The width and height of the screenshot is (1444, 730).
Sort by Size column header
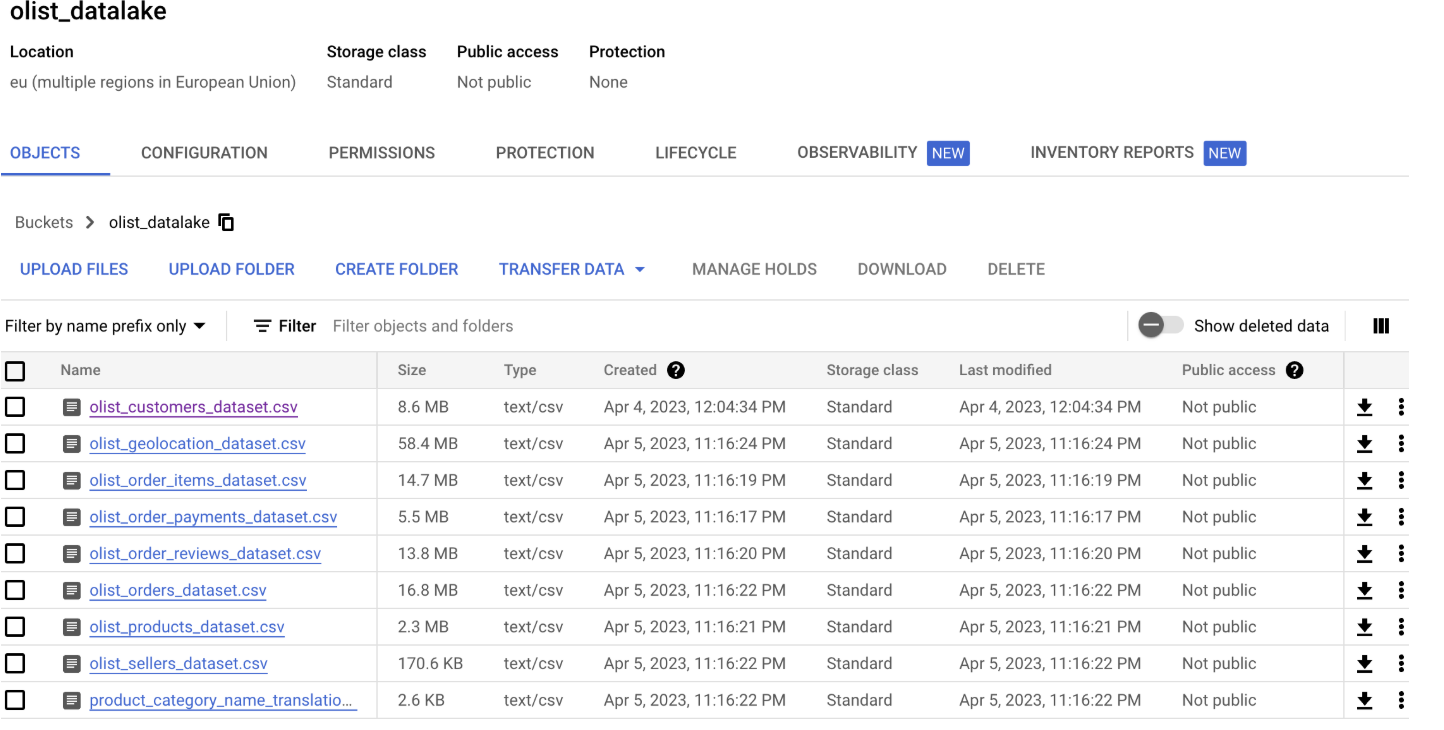[x=412, y=370]
